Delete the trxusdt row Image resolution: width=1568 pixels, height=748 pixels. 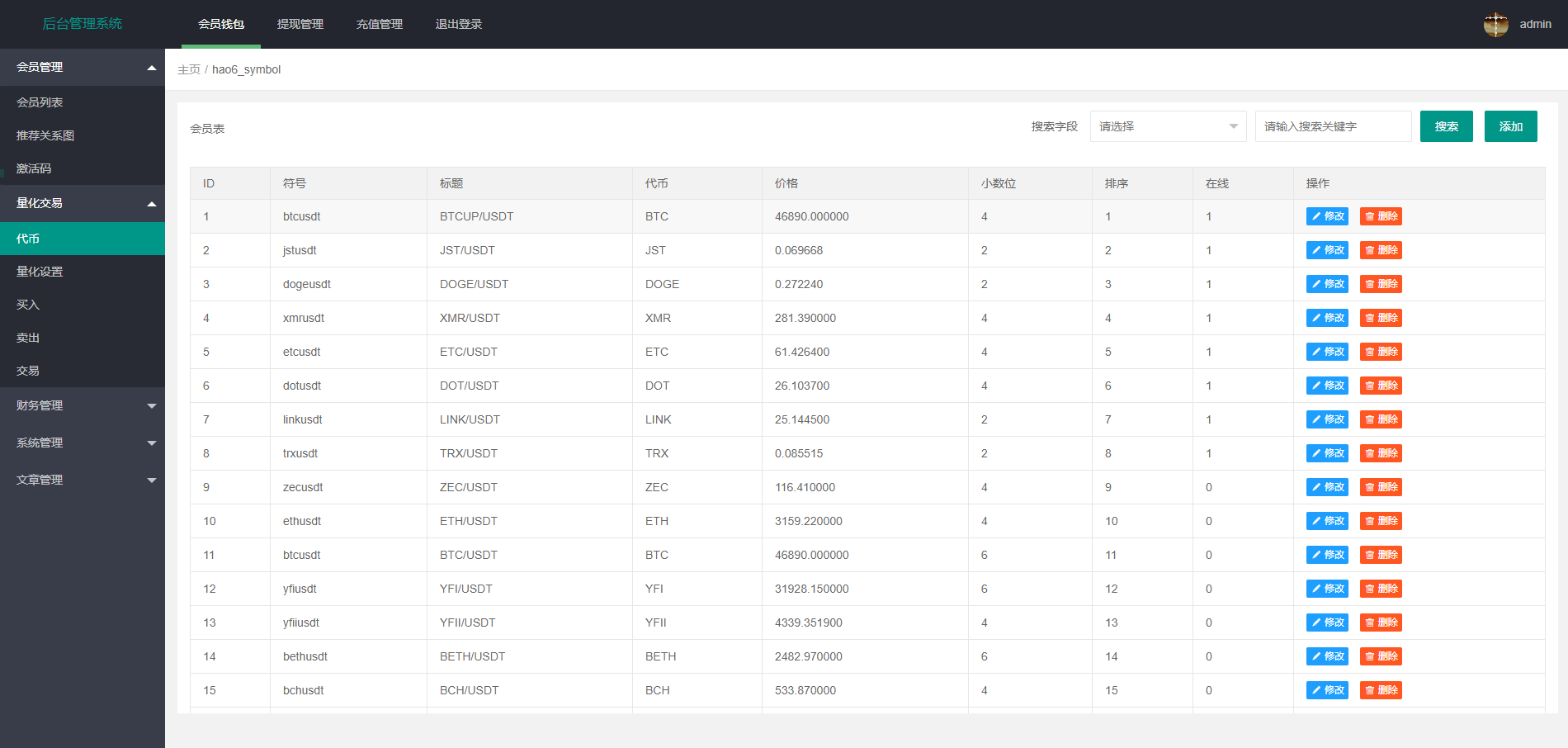[x=1381, y=453]
